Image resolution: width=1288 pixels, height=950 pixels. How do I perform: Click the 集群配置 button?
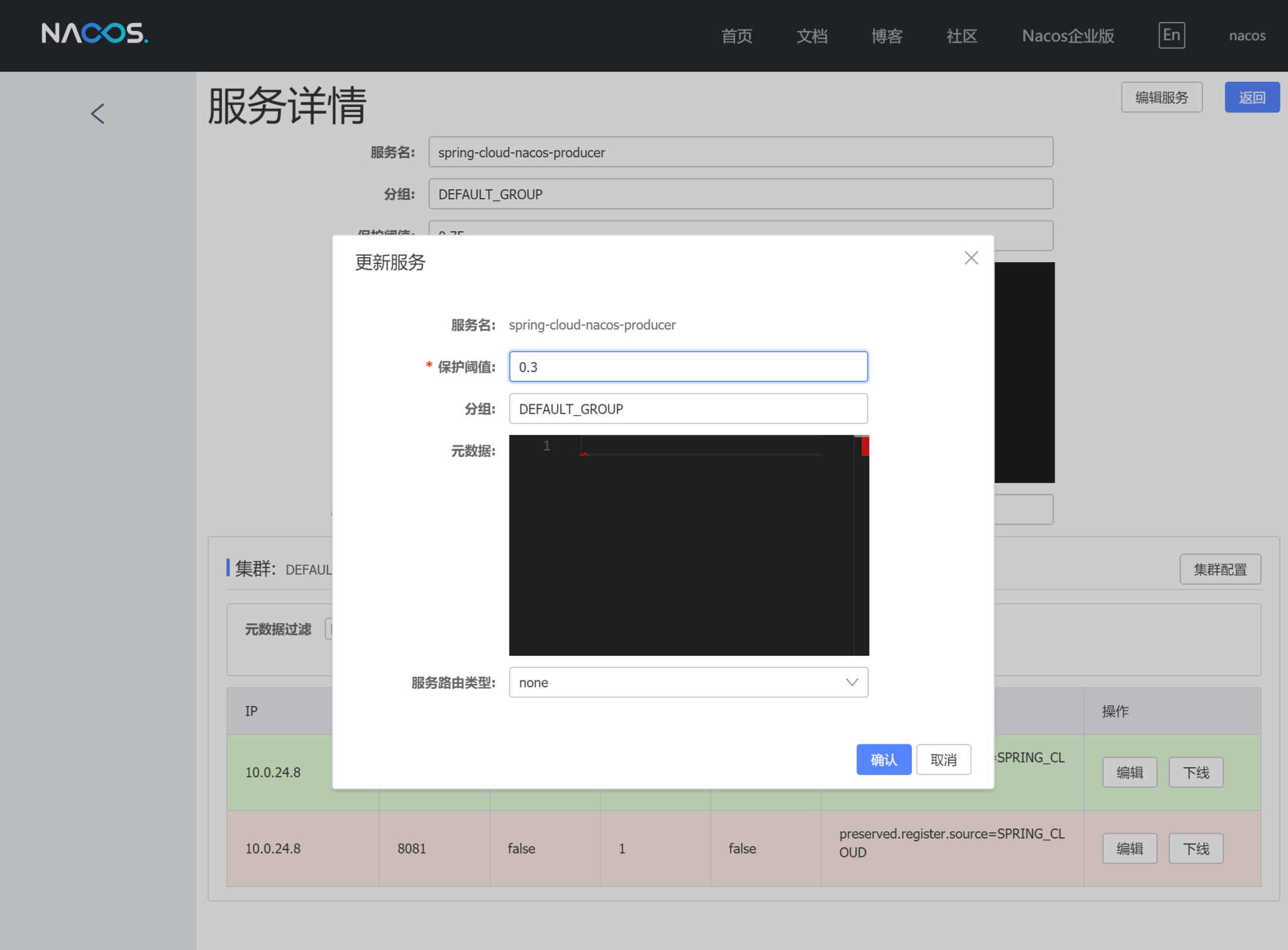pos(1220,569)
